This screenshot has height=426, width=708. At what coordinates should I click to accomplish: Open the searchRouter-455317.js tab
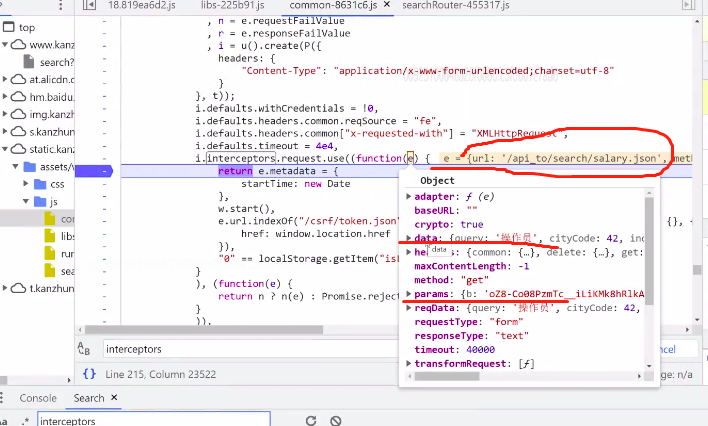point(456,5)
